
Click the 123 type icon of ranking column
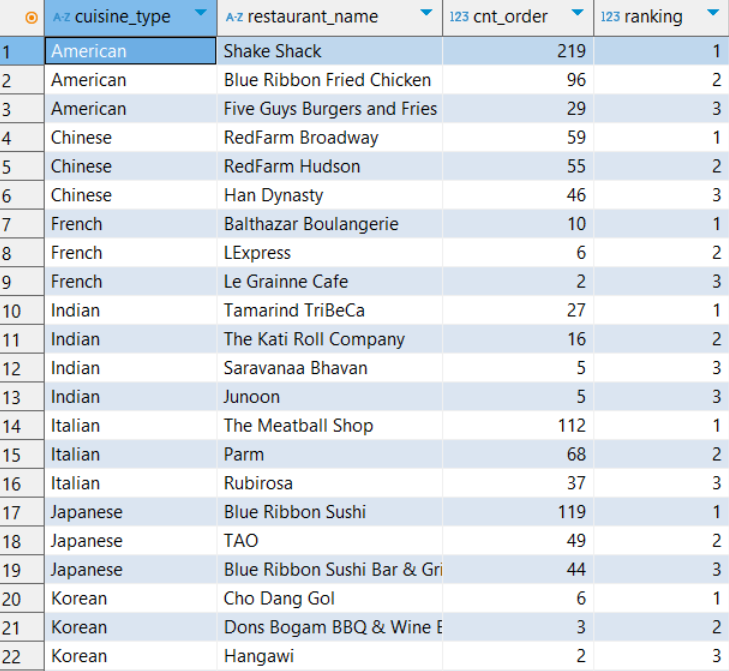(x=610, y=17)
